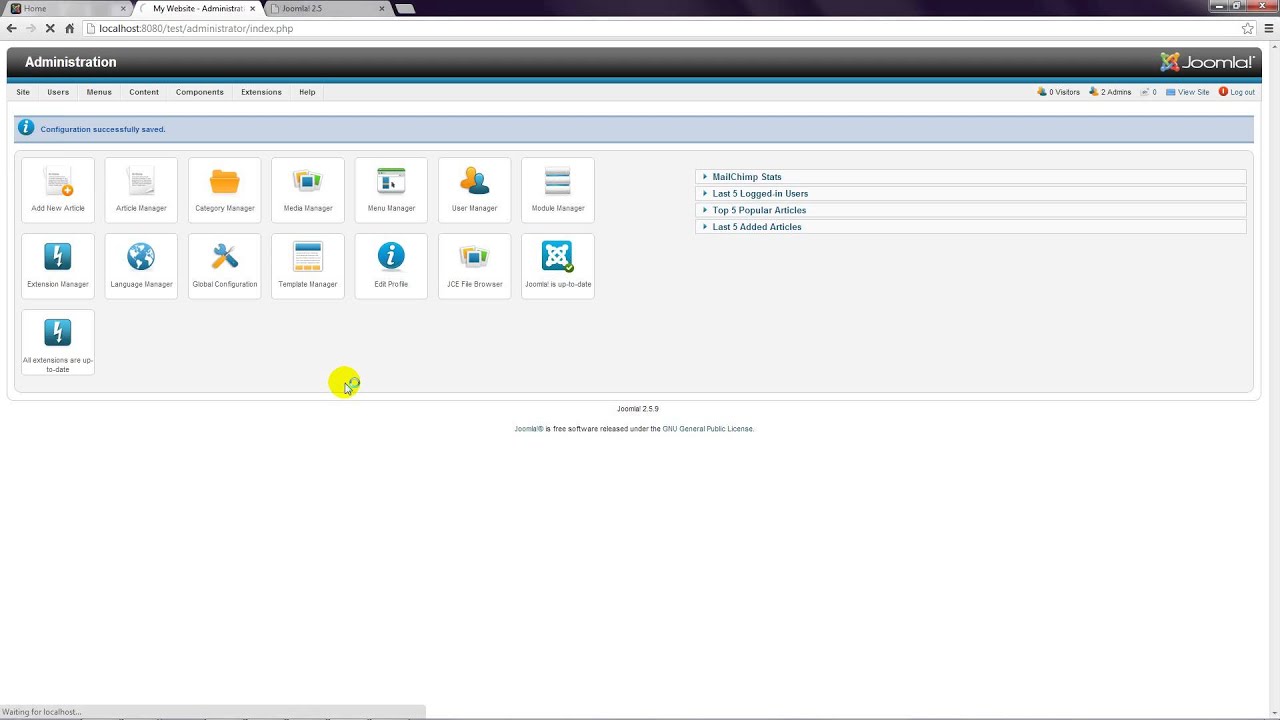Viewport: 1280px width, 720px height.
Task: Expand Last 5 Added Articles panel
Action: 970,227
